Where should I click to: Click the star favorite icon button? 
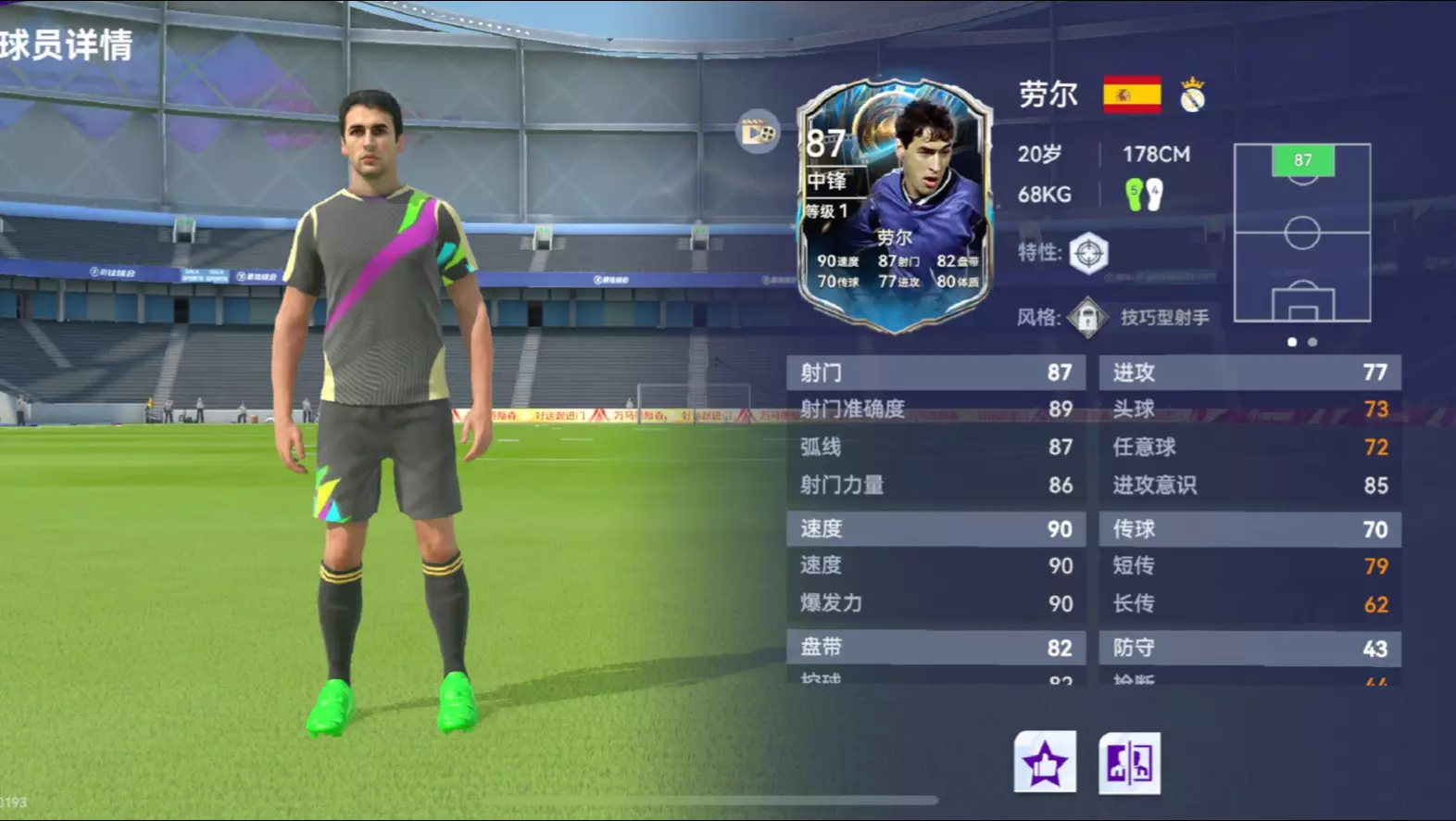pyautogui.click(x=1045, y=762)
